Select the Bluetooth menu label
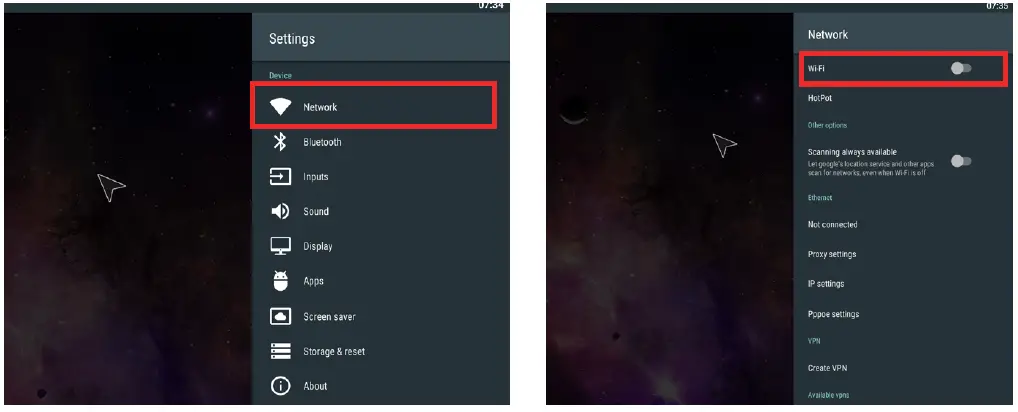Viewport: 1018px width, 412px height. [x=322, y=142]
